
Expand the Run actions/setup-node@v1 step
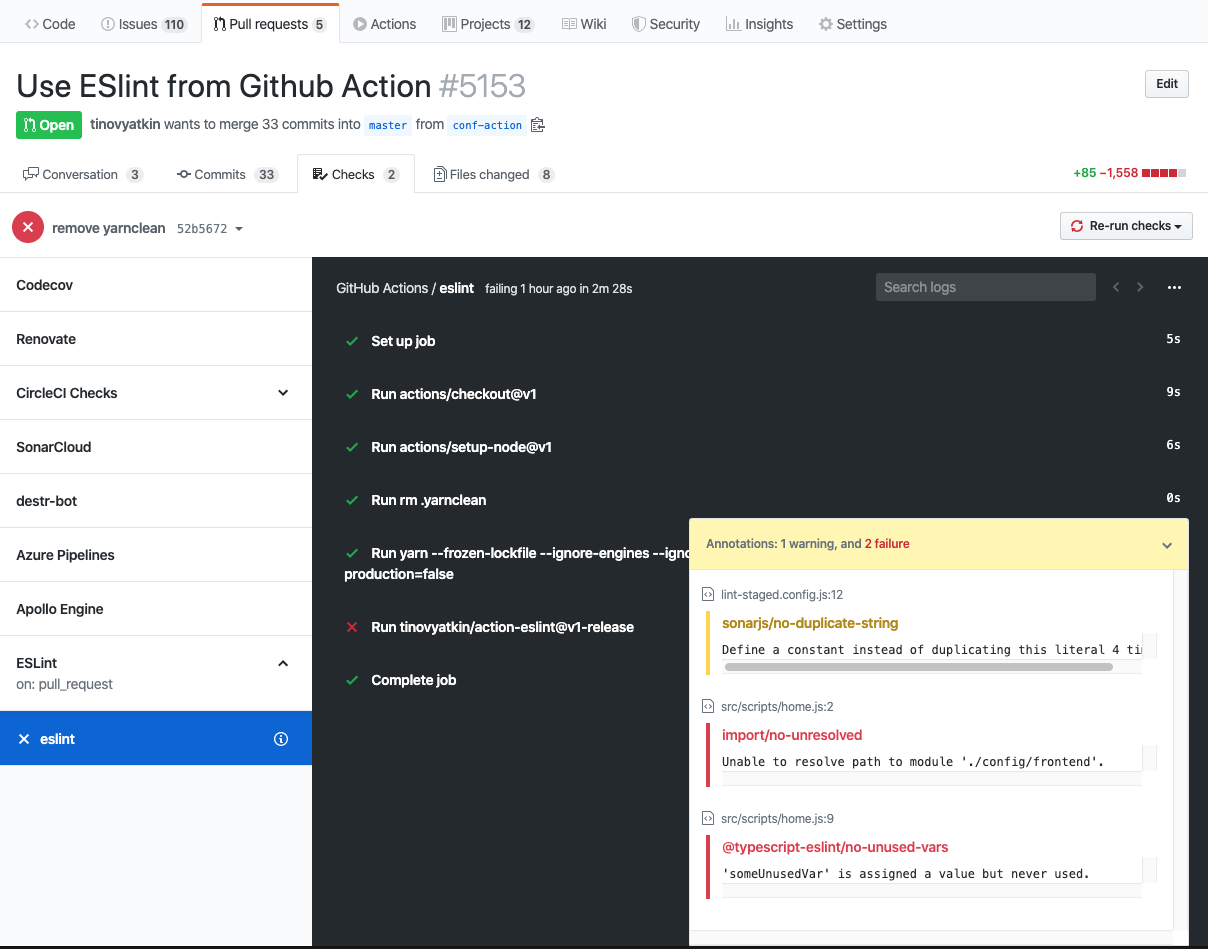coord(461,447)
